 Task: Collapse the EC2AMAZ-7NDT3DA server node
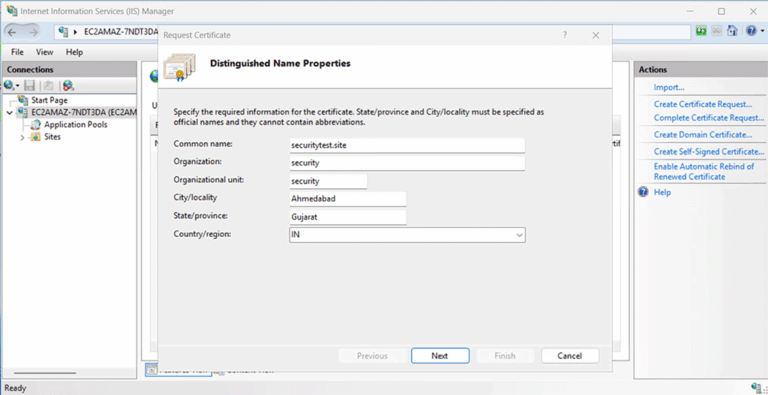pyautogui.click(x=10, y=113)
